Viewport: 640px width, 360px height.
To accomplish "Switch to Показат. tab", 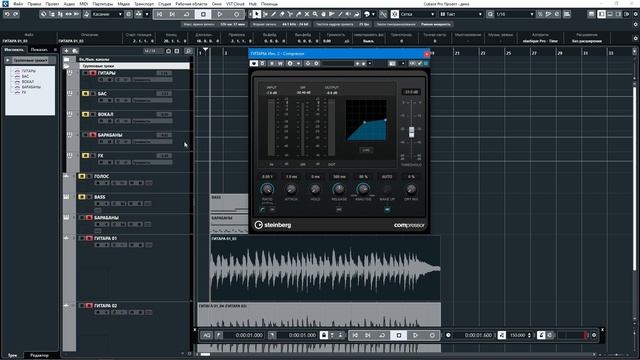I will [x=39, y=50].
